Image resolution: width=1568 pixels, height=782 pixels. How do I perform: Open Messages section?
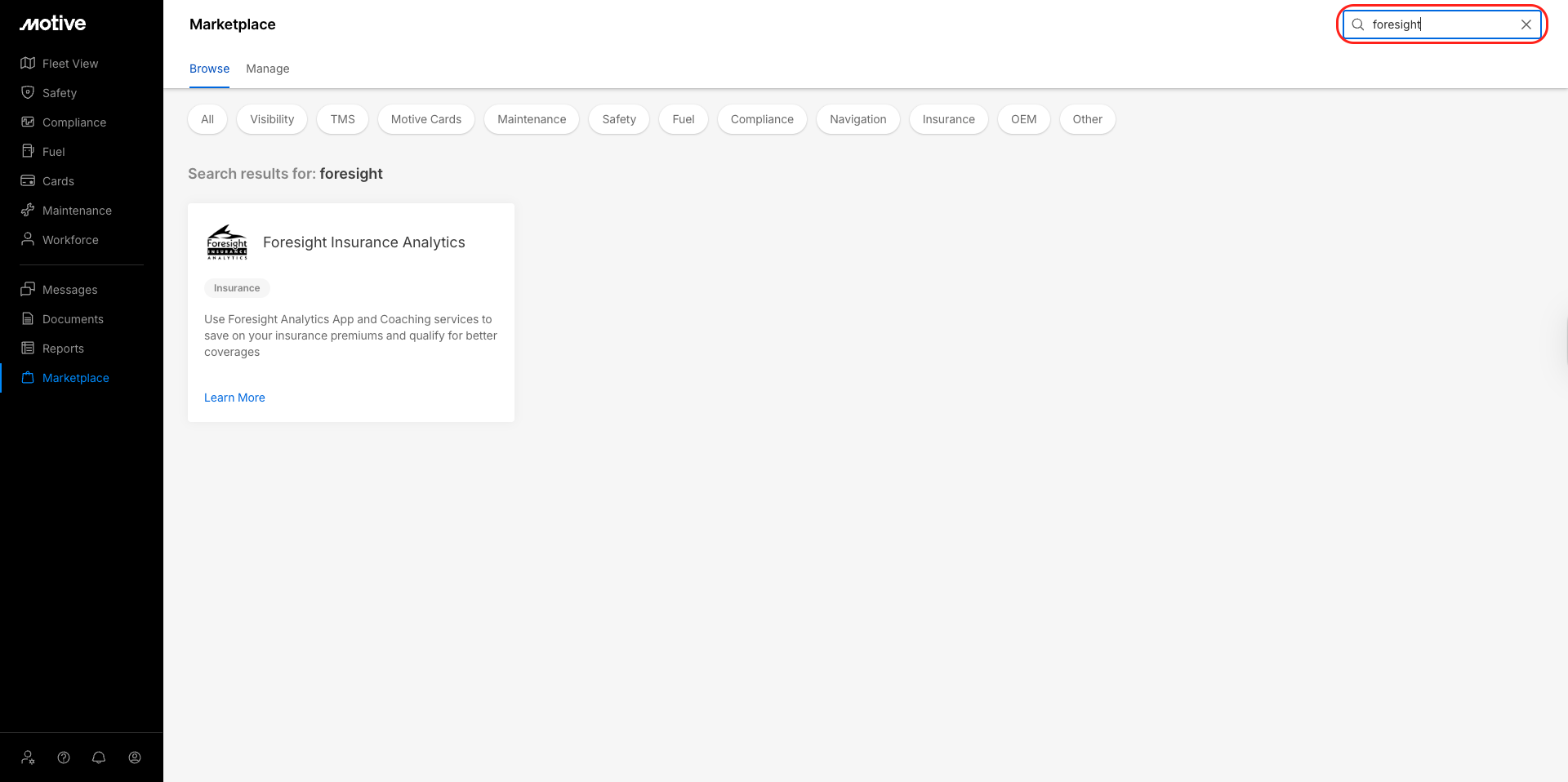(69, 290)
